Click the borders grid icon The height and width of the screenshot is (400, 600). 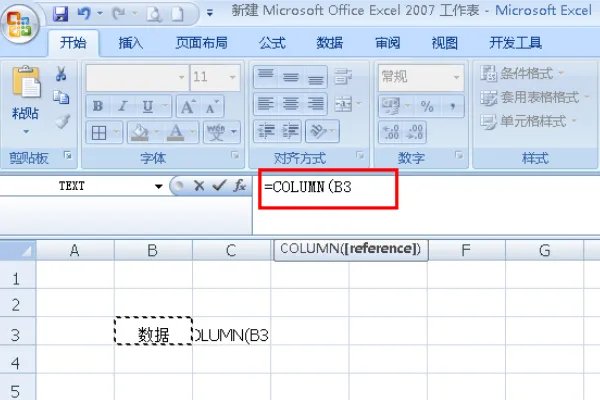99,133
